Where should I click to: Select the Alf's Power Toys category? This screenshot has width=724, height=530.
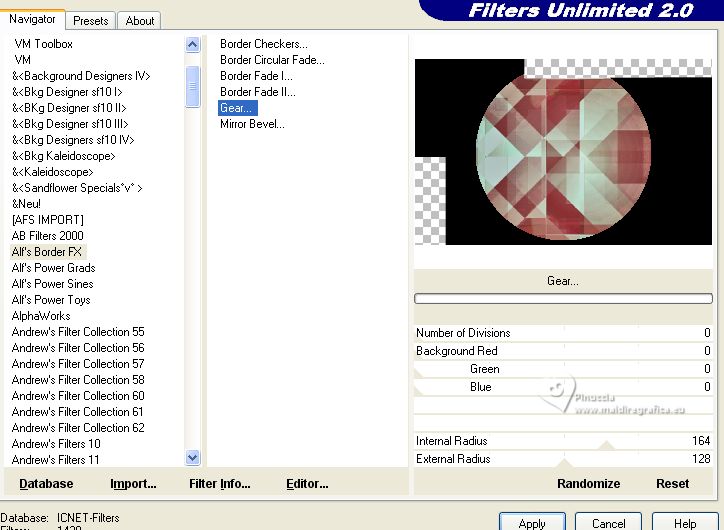click(x=51, y=300)
